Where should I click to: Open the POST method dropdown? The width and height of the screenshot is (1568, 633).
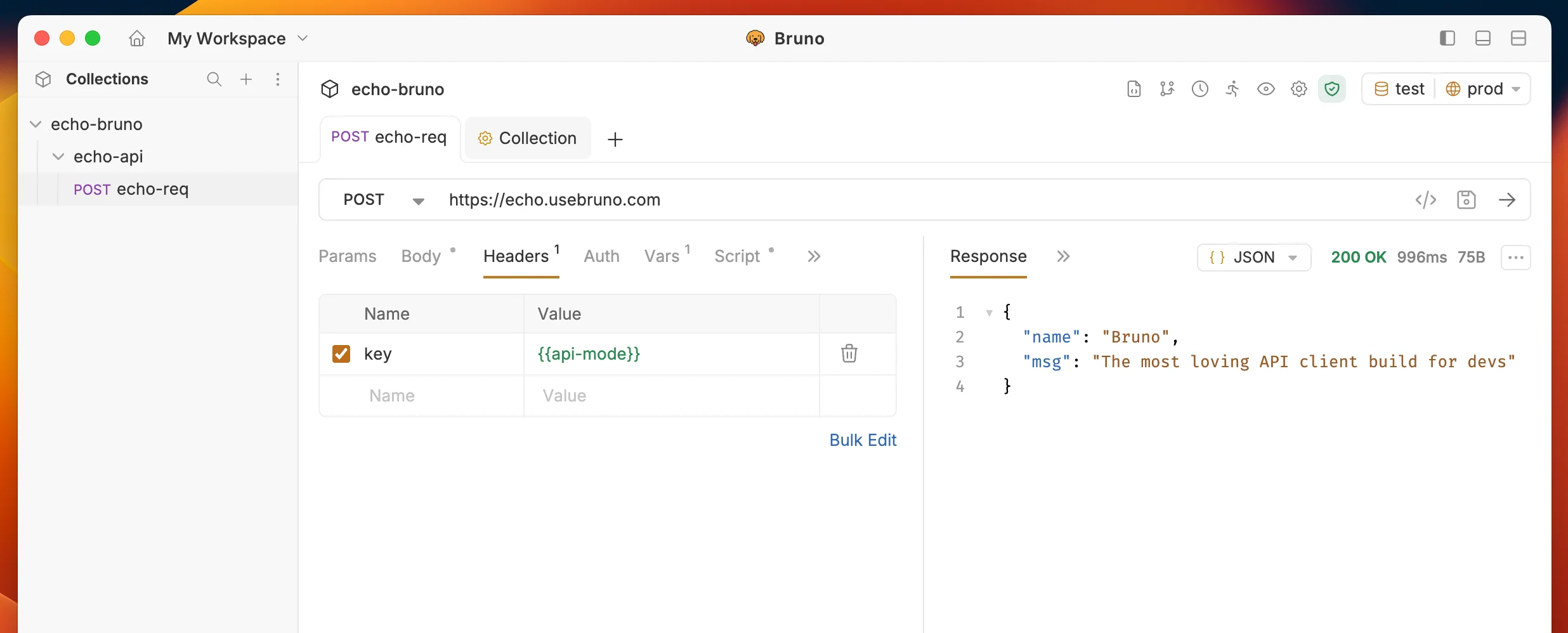383,200
